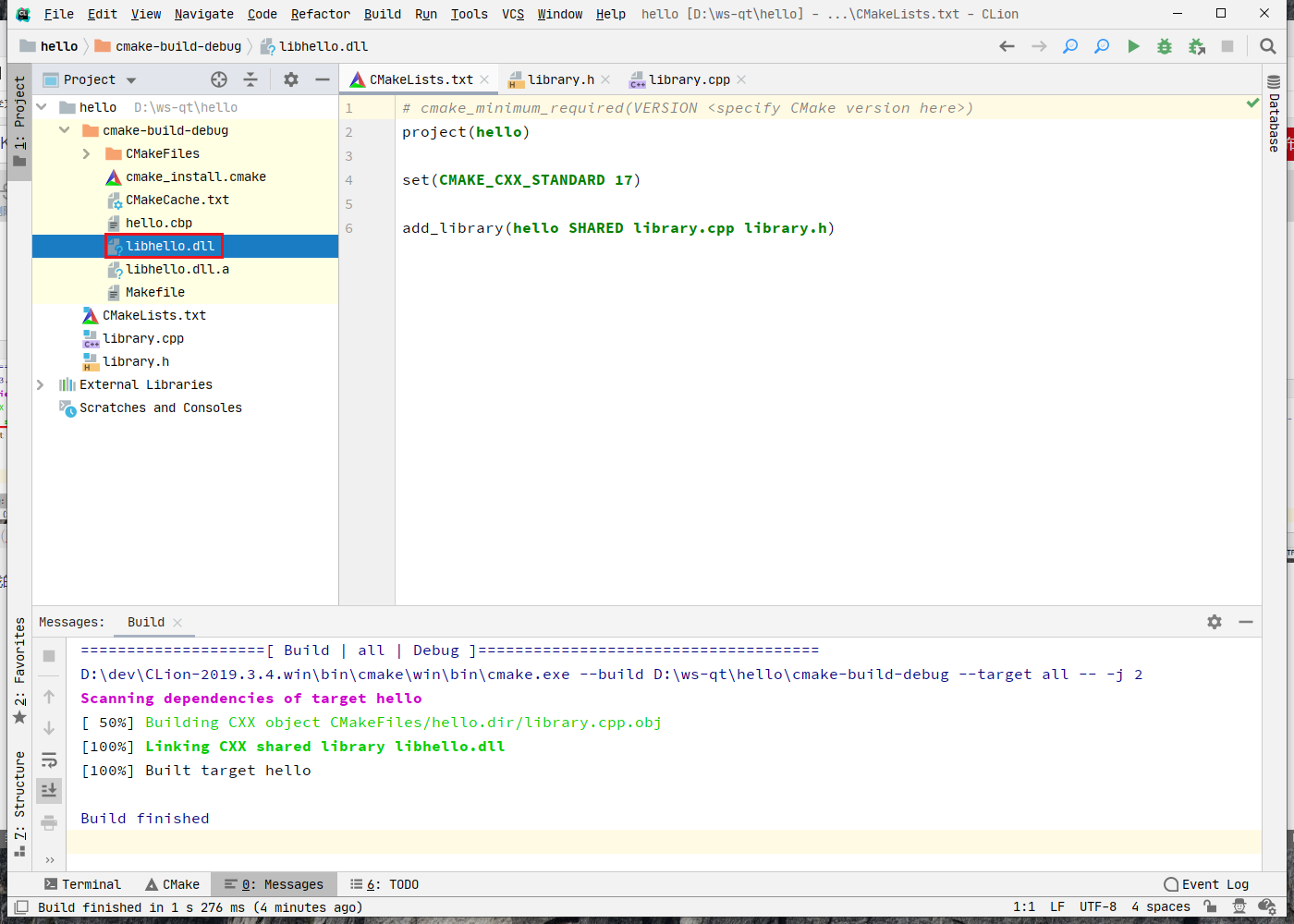Expand the more actions chevrons in Messages toolbar
Image resolution: width=1294 pixels, height=924 pixels.
tap(49, 859)
